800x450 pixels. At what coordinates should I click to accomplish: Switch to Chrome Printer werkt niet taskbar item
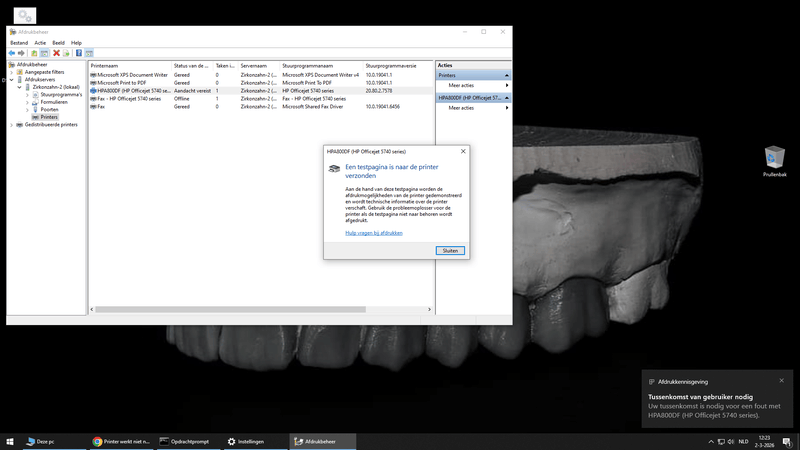coord(122,442)
